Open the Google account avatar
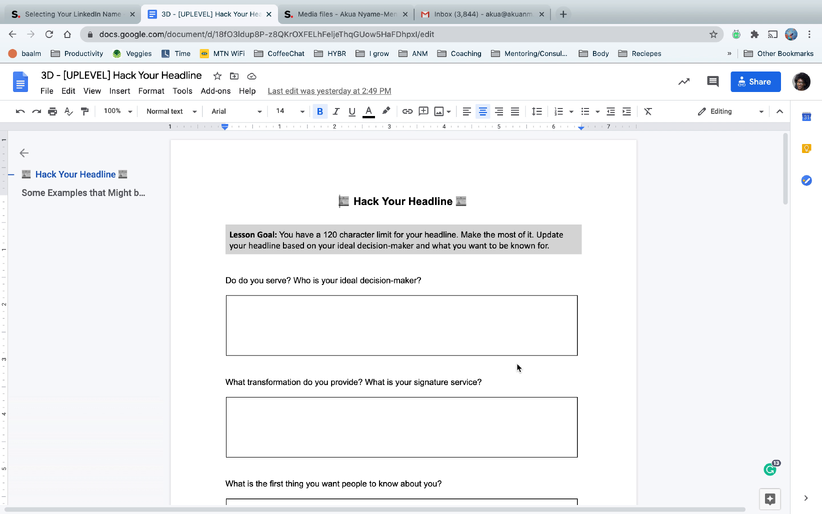The height and width of the screenshot is (514, 822). (801, 81)
